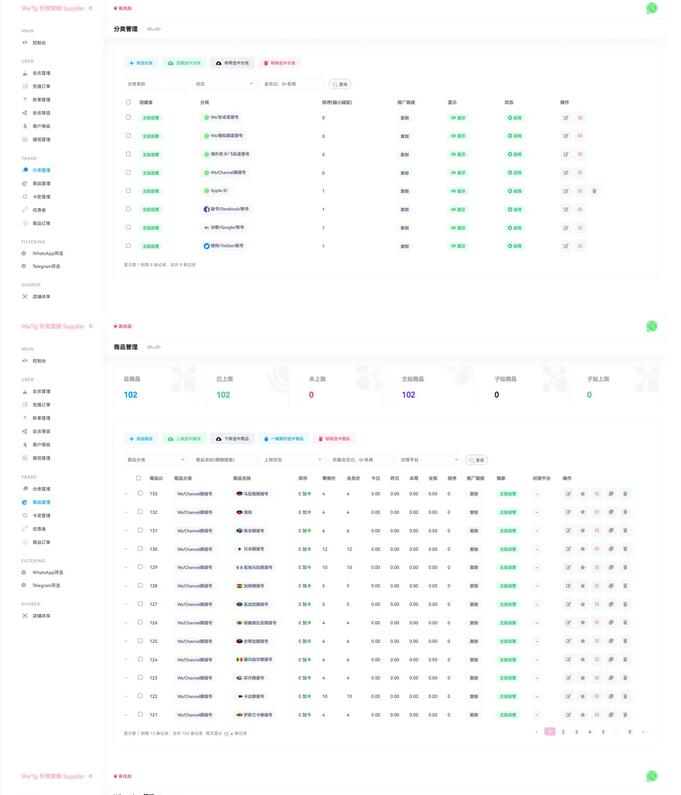Click the edit icon for product 133

point(569,494)
